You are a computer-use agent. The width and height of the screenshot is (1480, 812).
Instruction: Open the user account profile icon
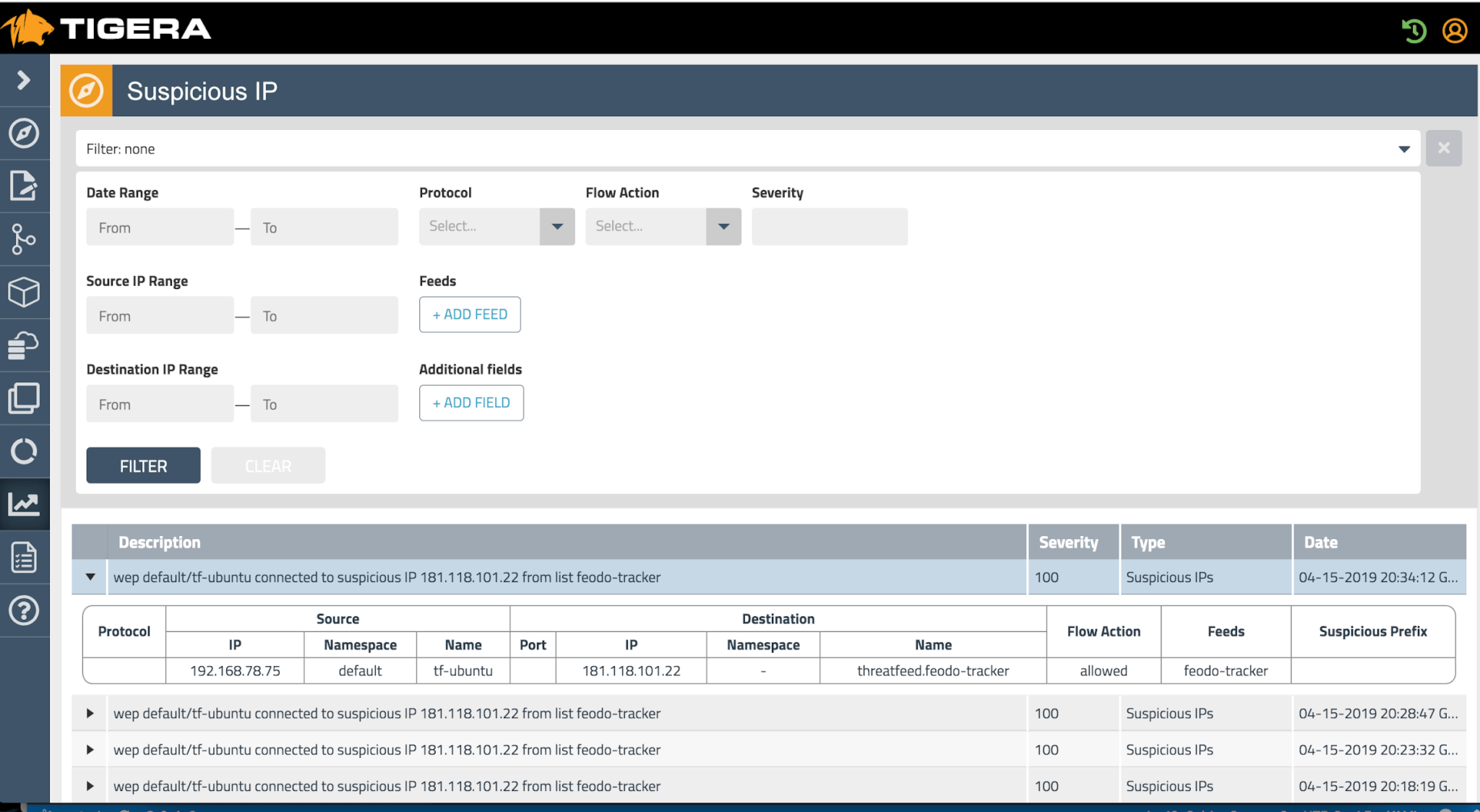pos(1455,30)
